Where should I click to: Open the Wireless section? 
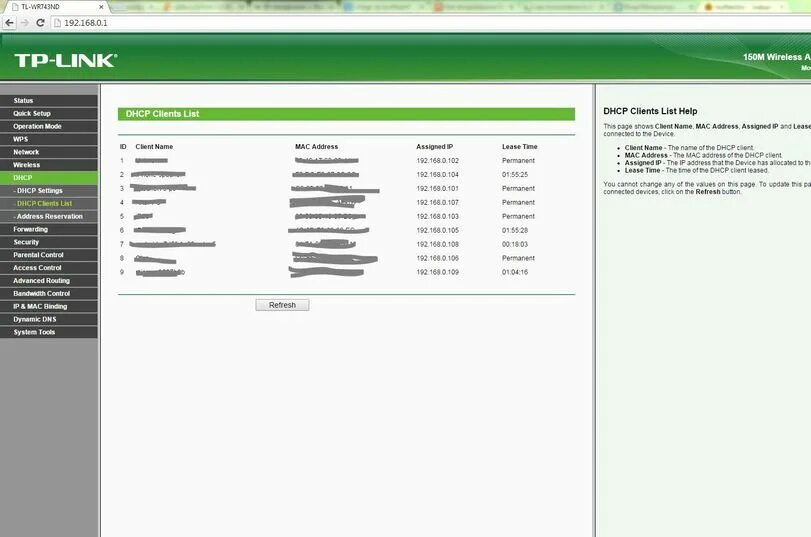tap(49, 165)
